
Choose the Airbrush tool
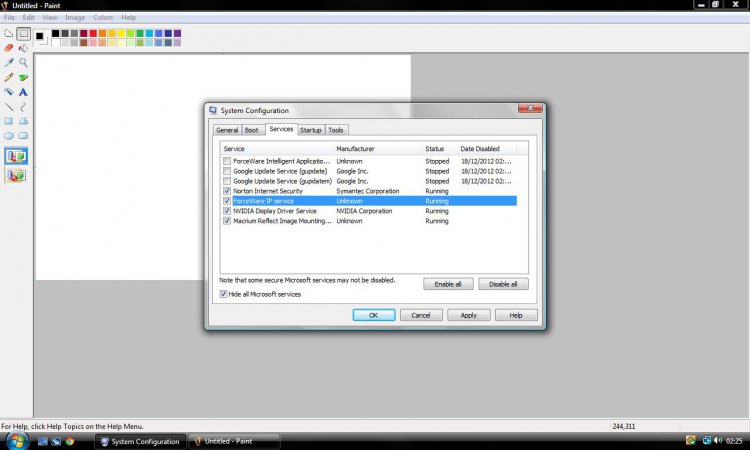tap(9, 92)
